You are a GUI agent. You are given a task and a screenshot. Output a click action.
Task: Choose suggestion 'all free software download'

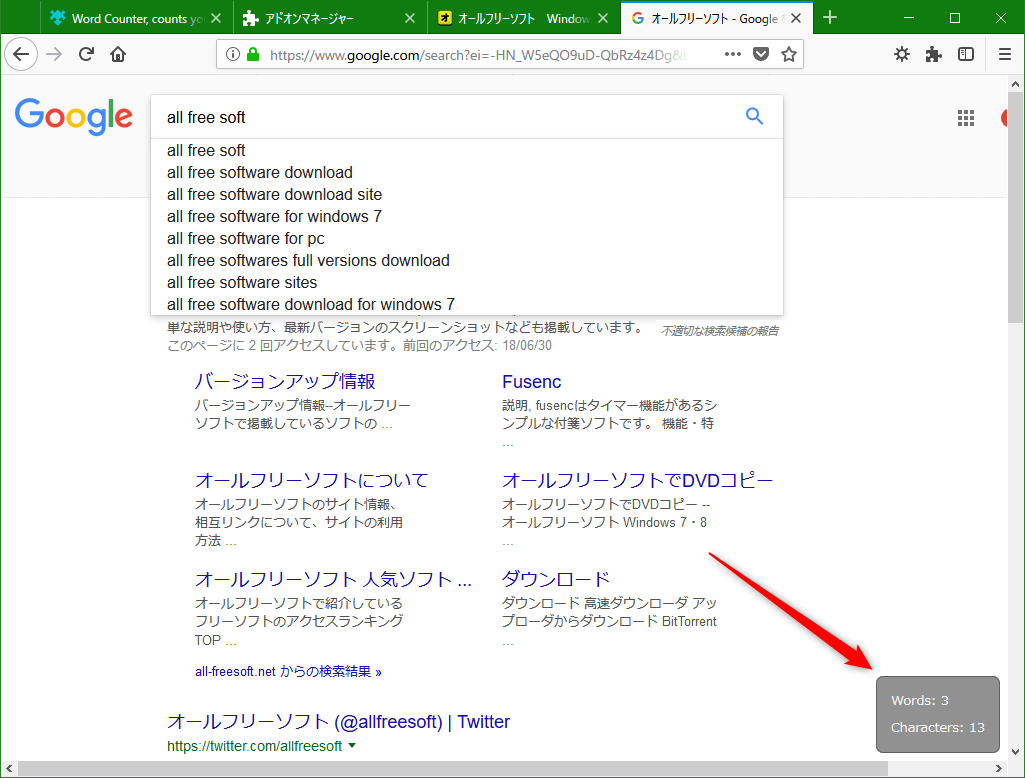(467, 173)
